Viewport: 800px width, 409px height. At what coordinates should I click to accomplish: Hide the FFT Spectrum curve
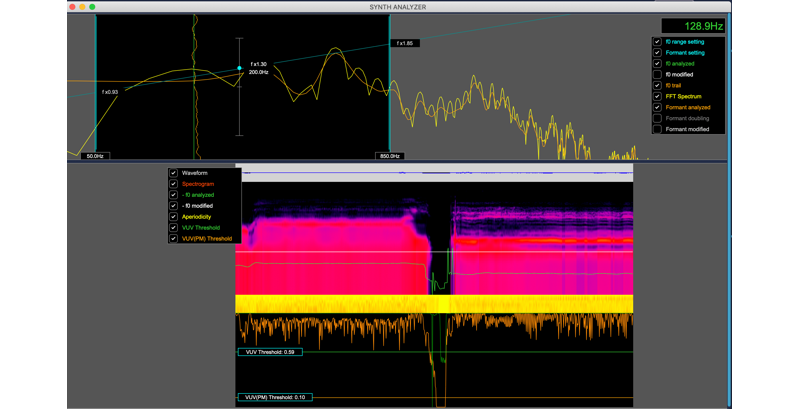point(658,96)
